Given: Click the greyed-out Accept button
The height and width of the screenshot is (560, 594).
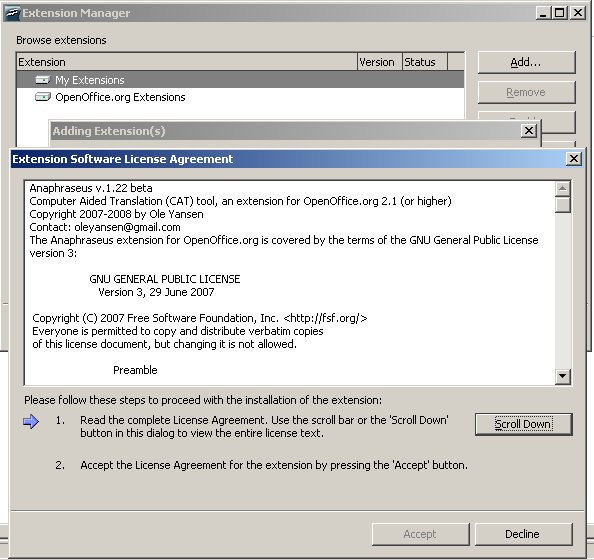Looking at the screenshot, I should click(x=420, y=534).
